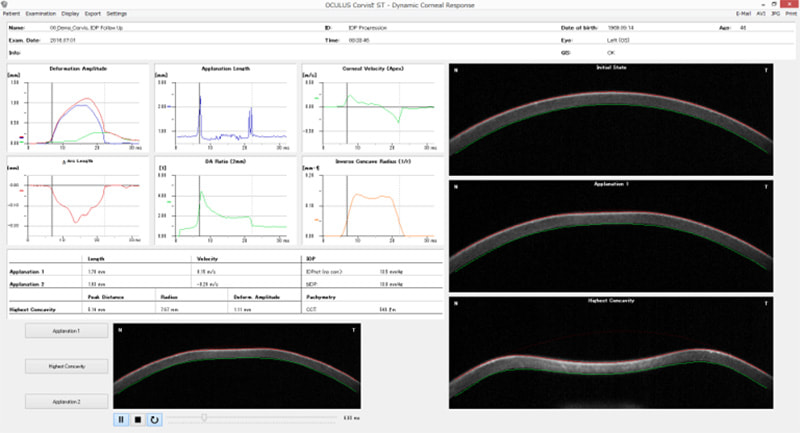Select the Initial State cornea image
Screen dimensions: 800x433
[611, 119]
